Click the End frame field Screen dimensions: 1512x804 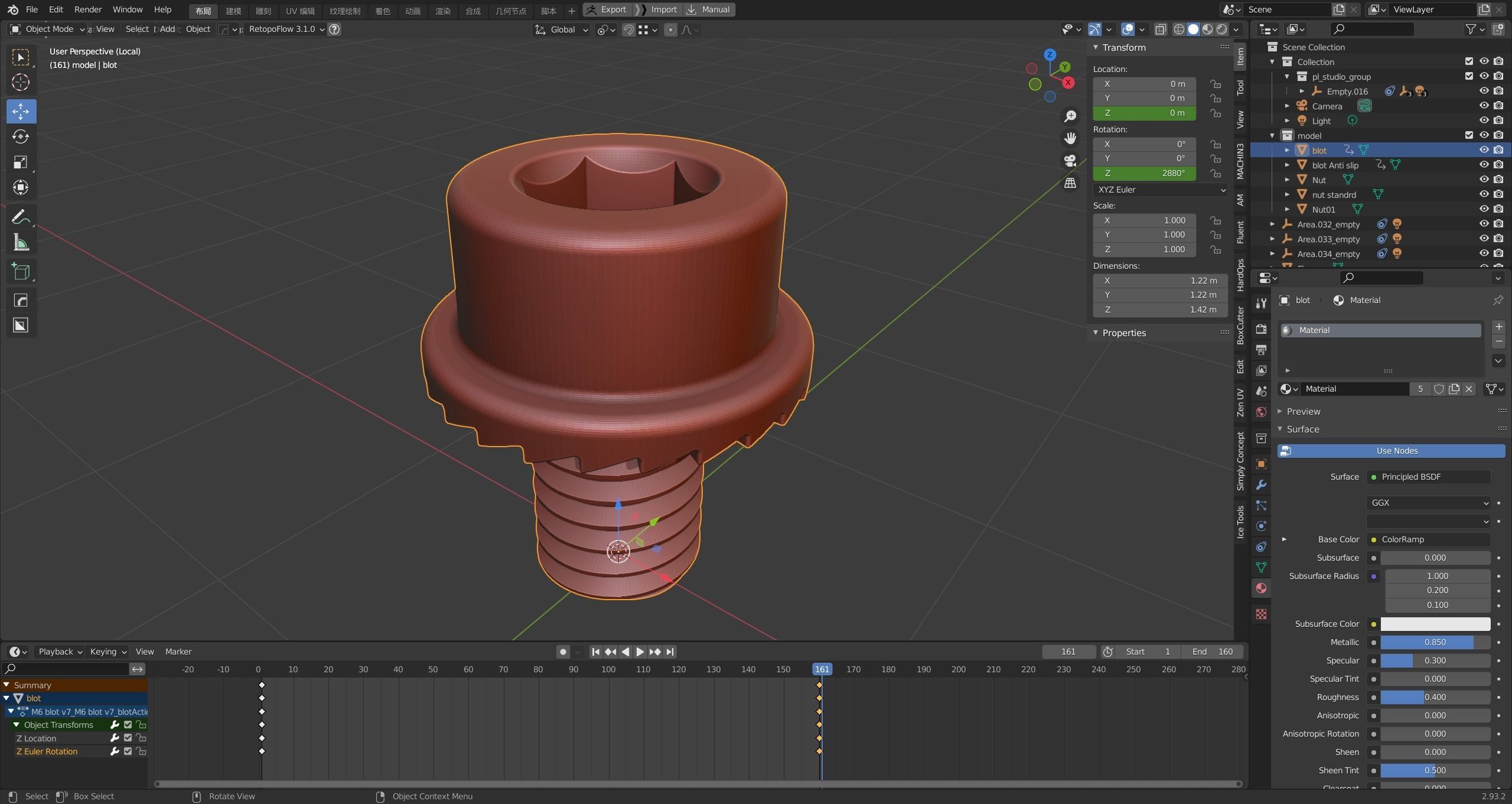tap(1212, 652)
